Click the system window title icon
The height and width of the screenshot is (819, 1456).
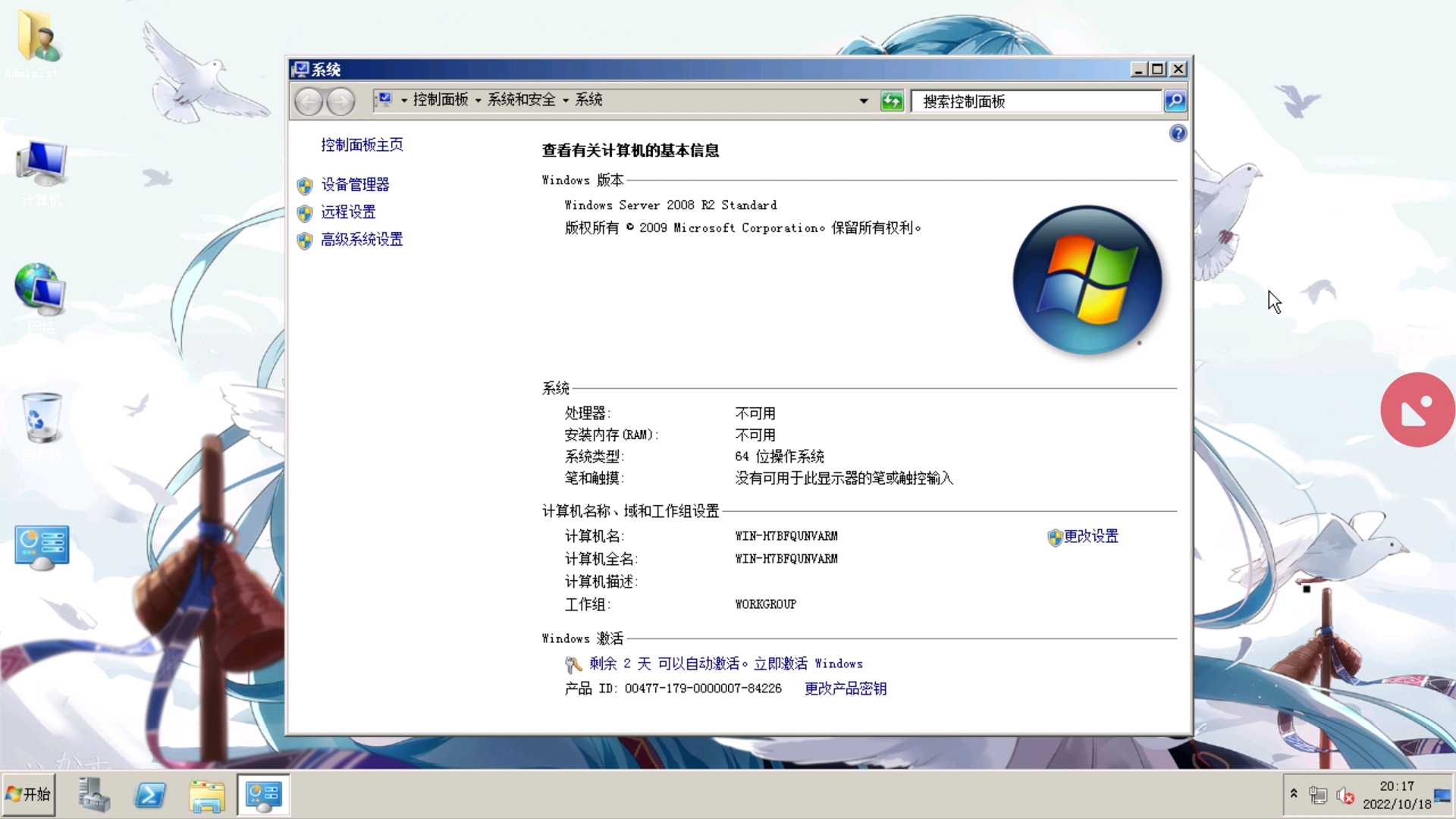tap(300, 69)
